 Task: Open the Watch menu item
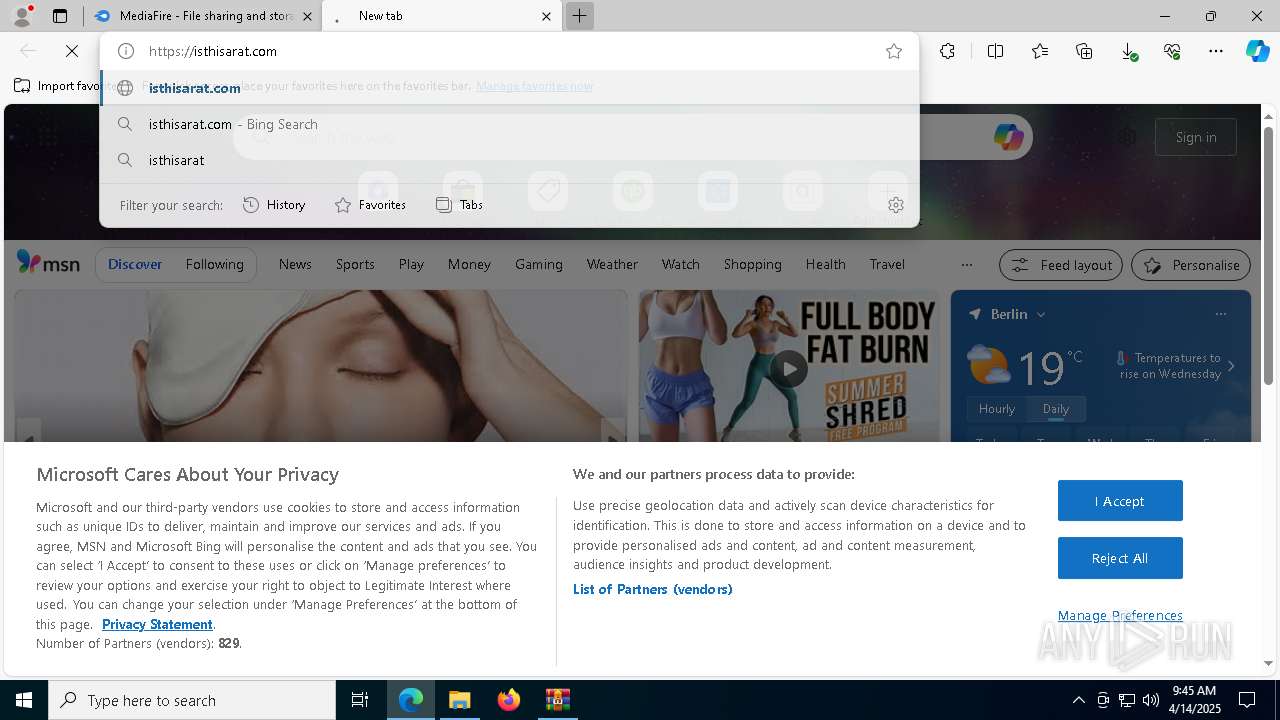(681, 264)
